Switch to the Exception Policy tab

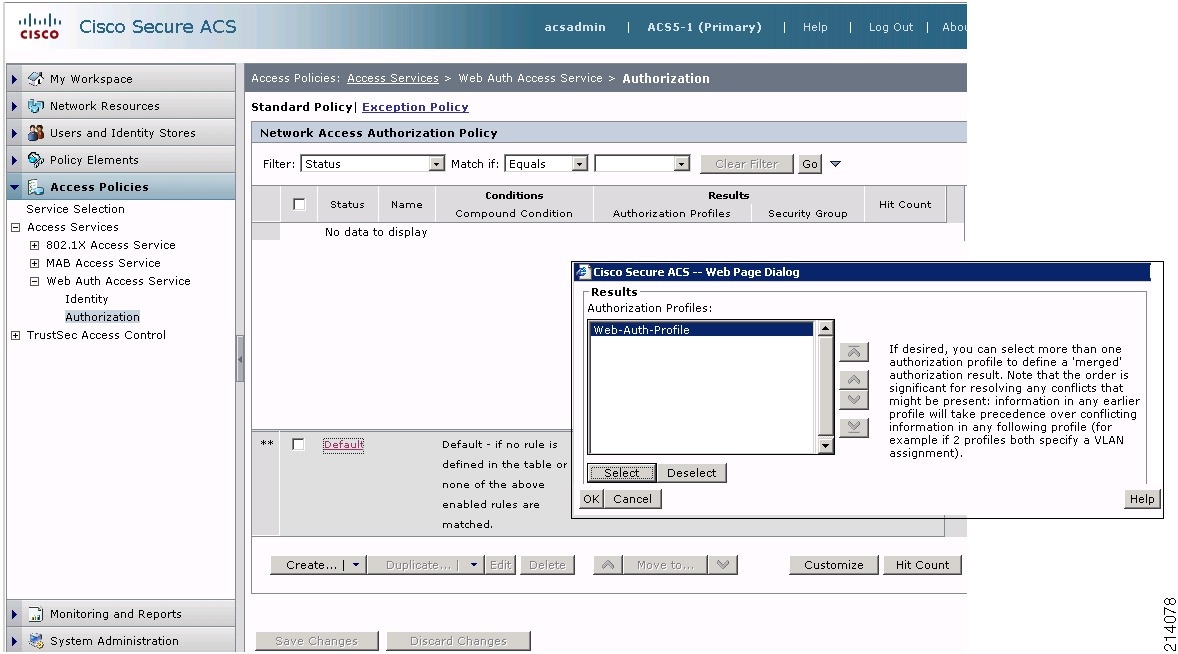click(415, 107)
